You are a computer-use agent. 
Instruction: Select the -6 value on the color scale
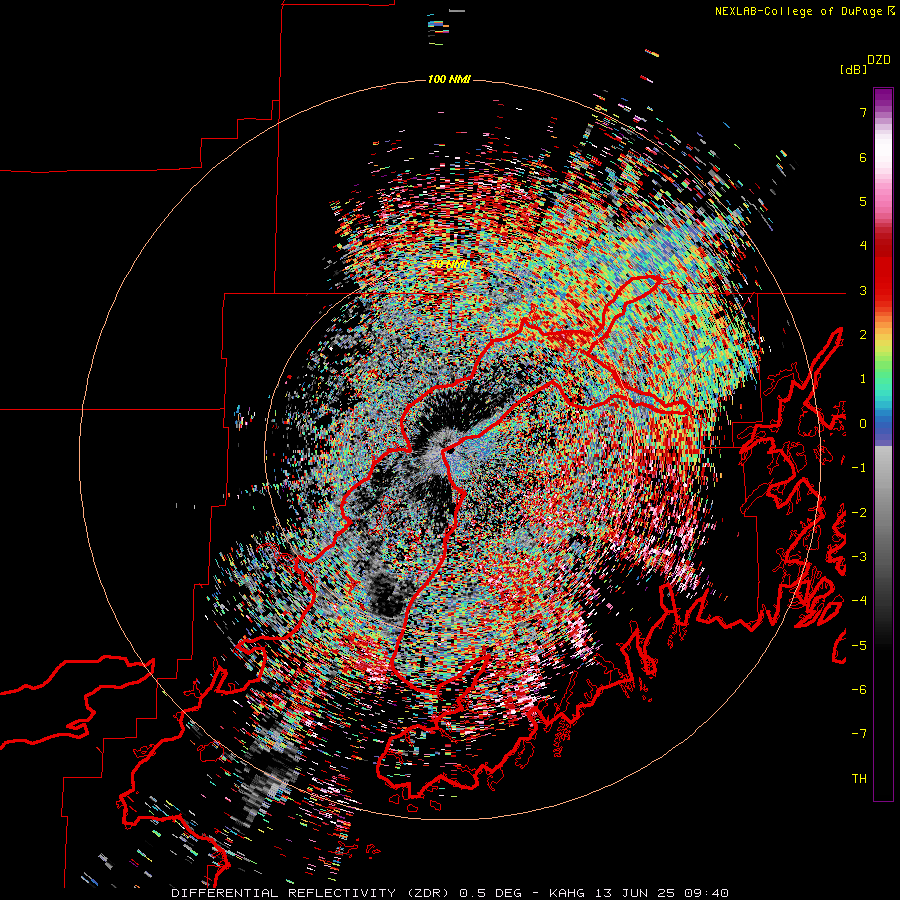tap(859, 690)
